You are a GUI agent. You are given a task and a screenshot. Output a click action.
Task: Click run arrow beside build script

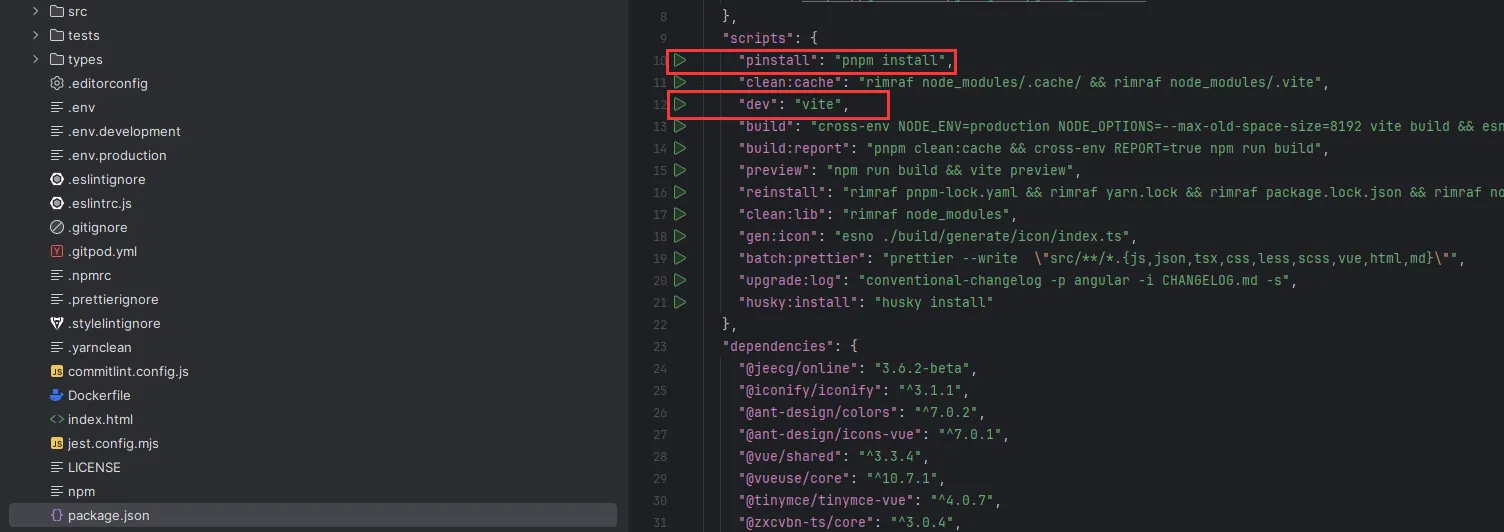[x=680, y=127]
